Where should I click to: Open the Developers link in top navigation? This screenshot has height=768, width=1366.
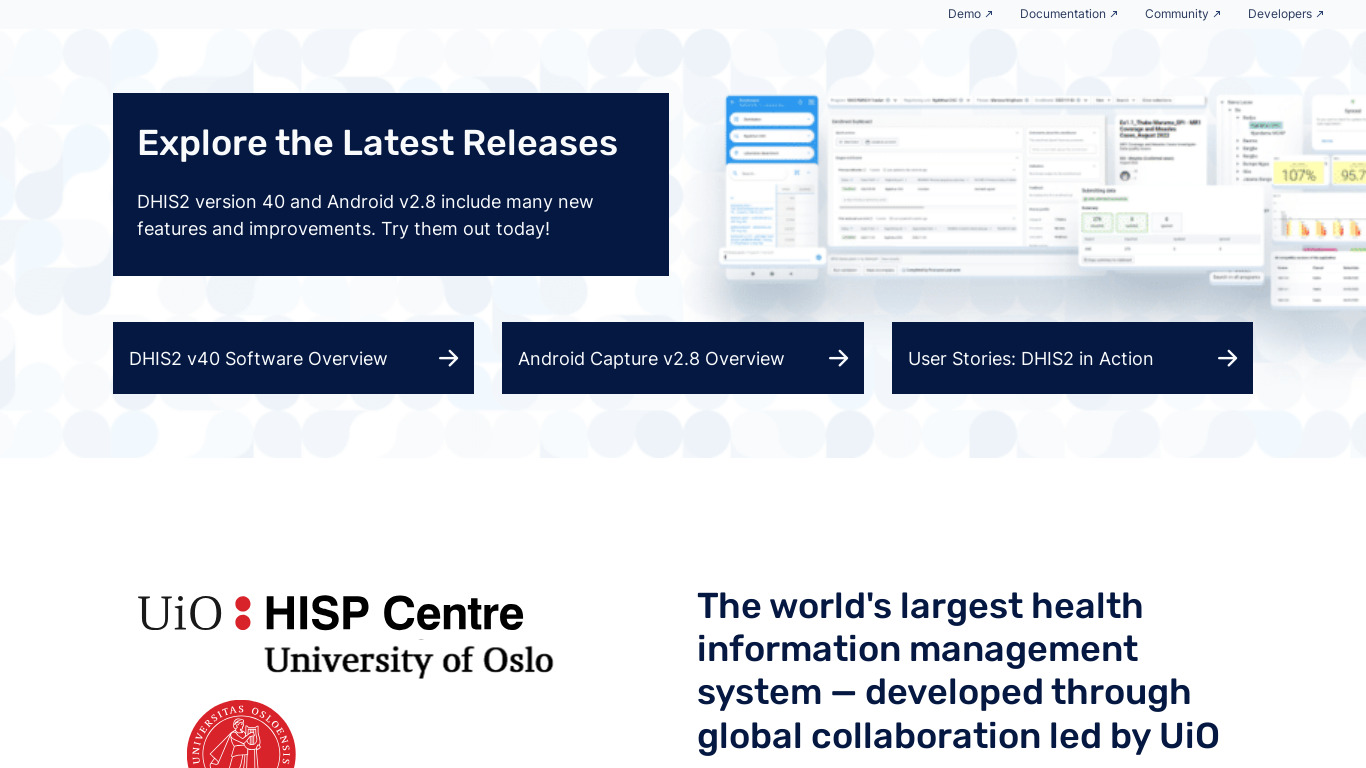point(1286,14)
